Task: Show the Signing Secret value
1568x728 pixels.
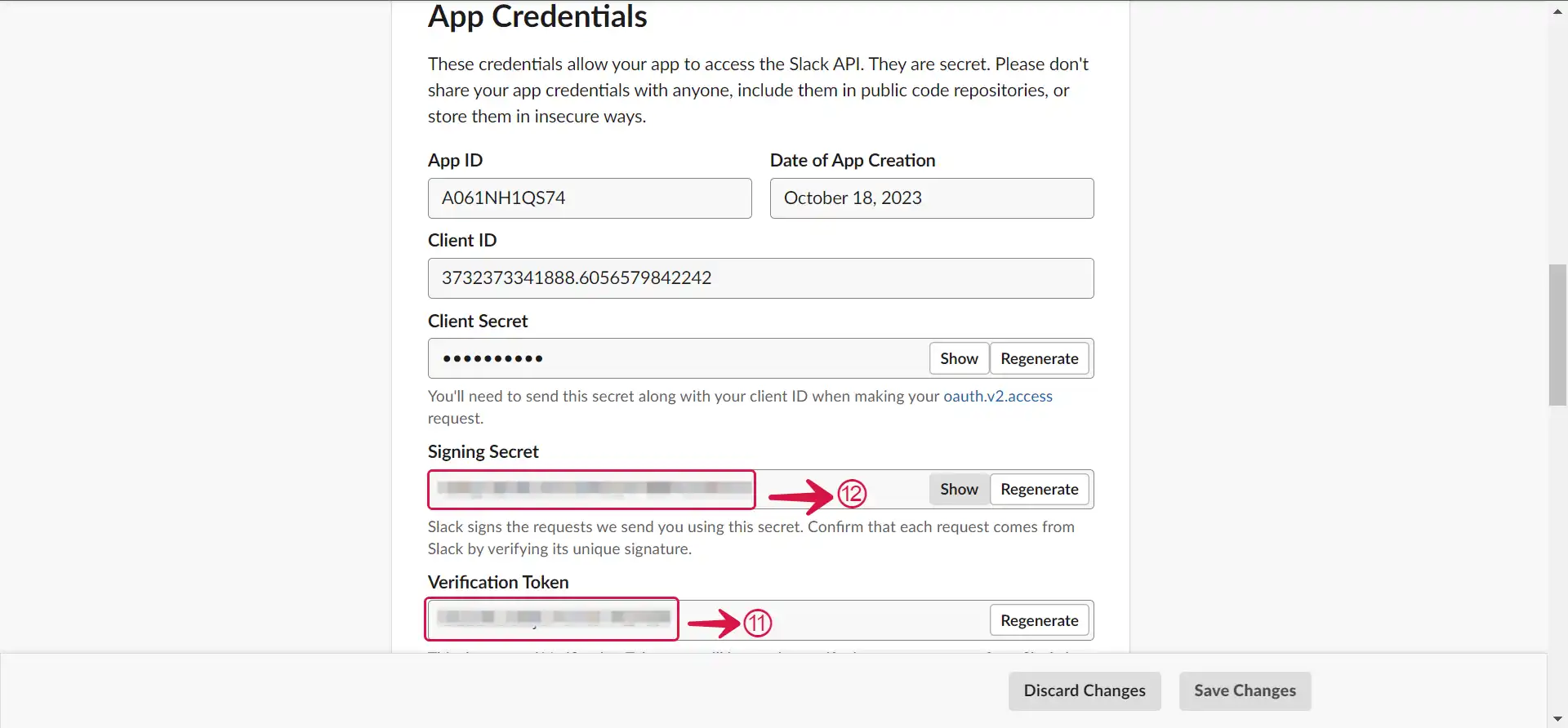Action: pyautogui.click(x=959, y=489)
